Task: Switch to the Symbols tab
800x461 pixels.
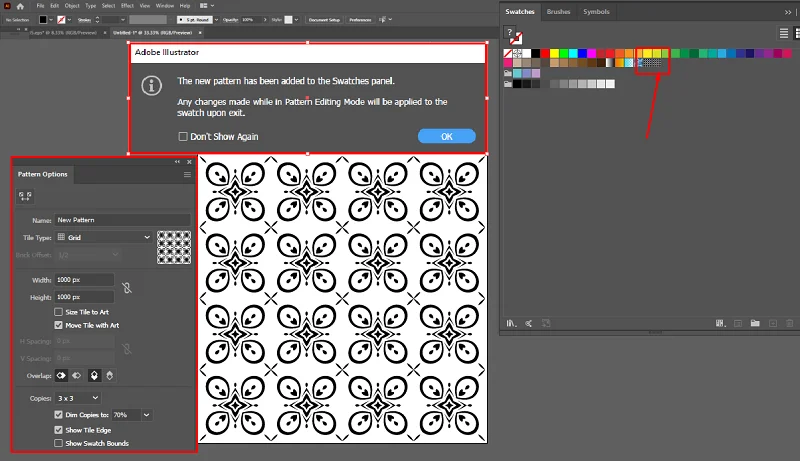Action: click(596, 12)
